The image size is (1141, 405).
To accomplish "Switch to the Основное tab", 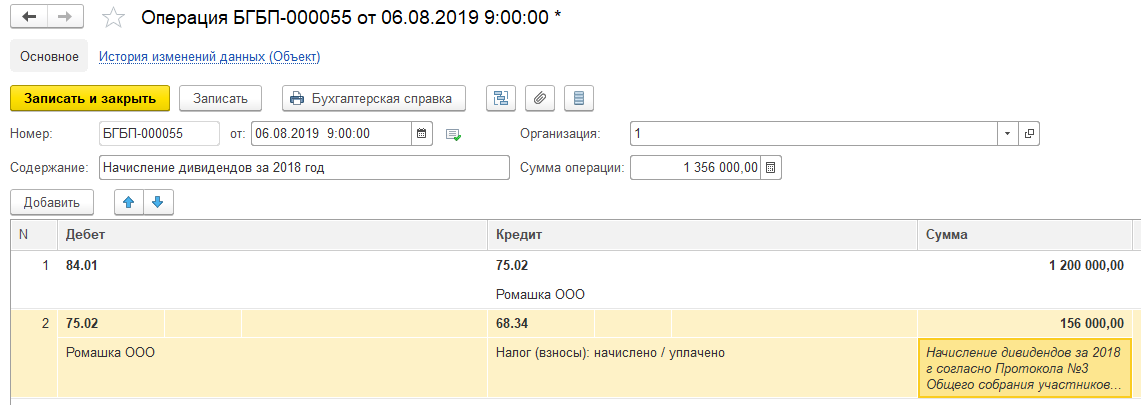I will click(49, 56).
